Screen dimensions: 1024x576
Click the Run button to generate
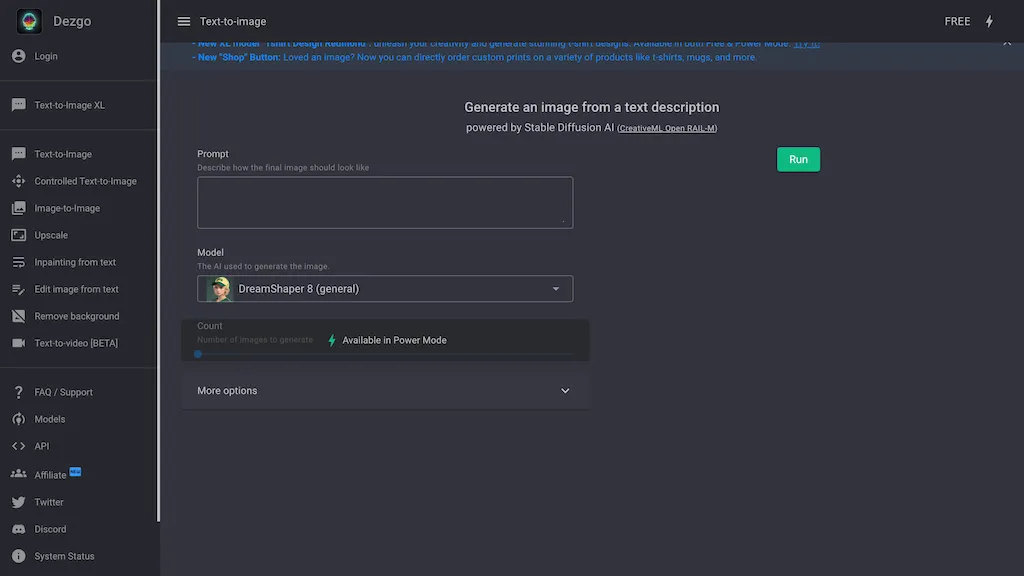click(797, 159)
